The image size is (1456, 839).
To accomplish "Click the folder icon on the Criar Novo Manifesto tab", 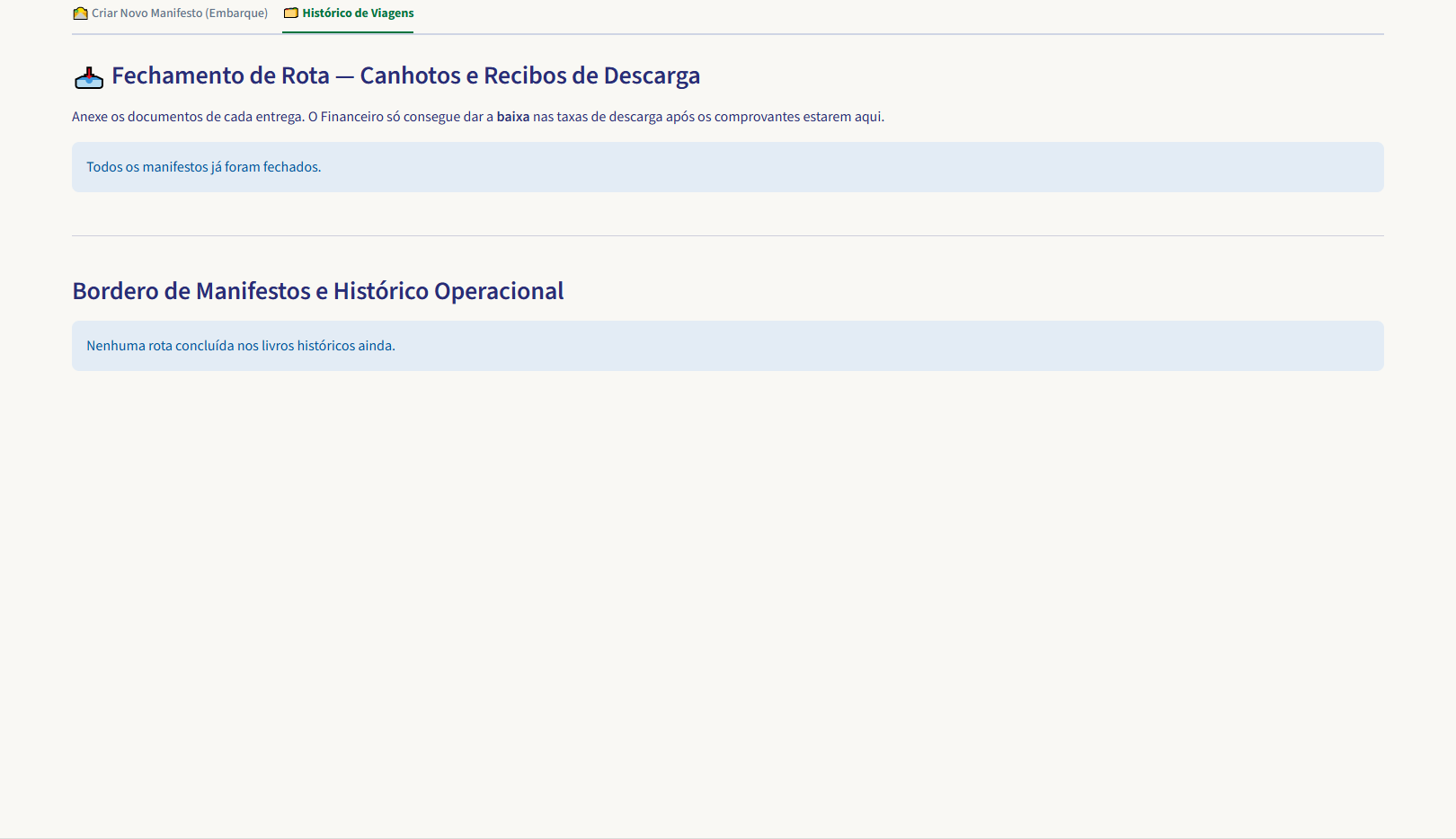I will [x=80, y=13].
